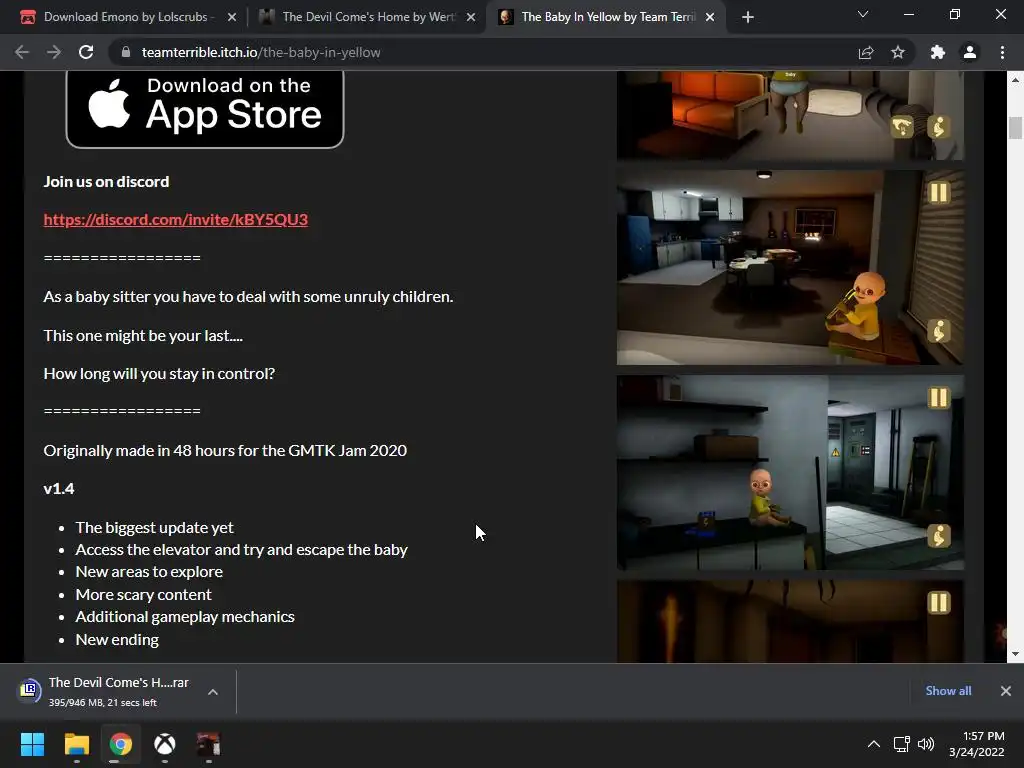1024x768 pixels.
Task: Click 'This one might be your last' text
Action: (143, 336)
